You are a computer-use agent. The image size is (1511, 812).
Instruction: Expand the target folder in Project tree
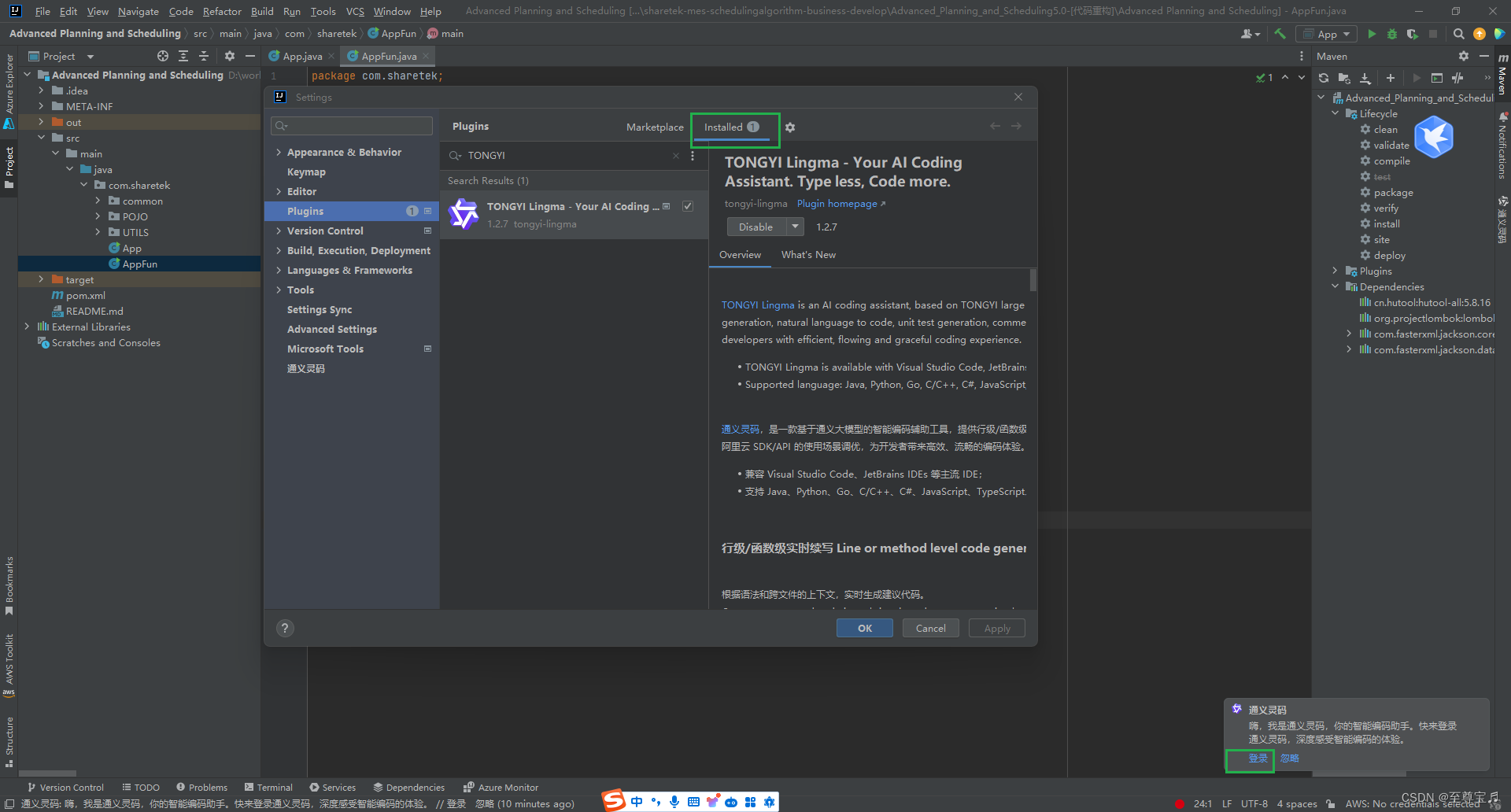click(41, 279)
